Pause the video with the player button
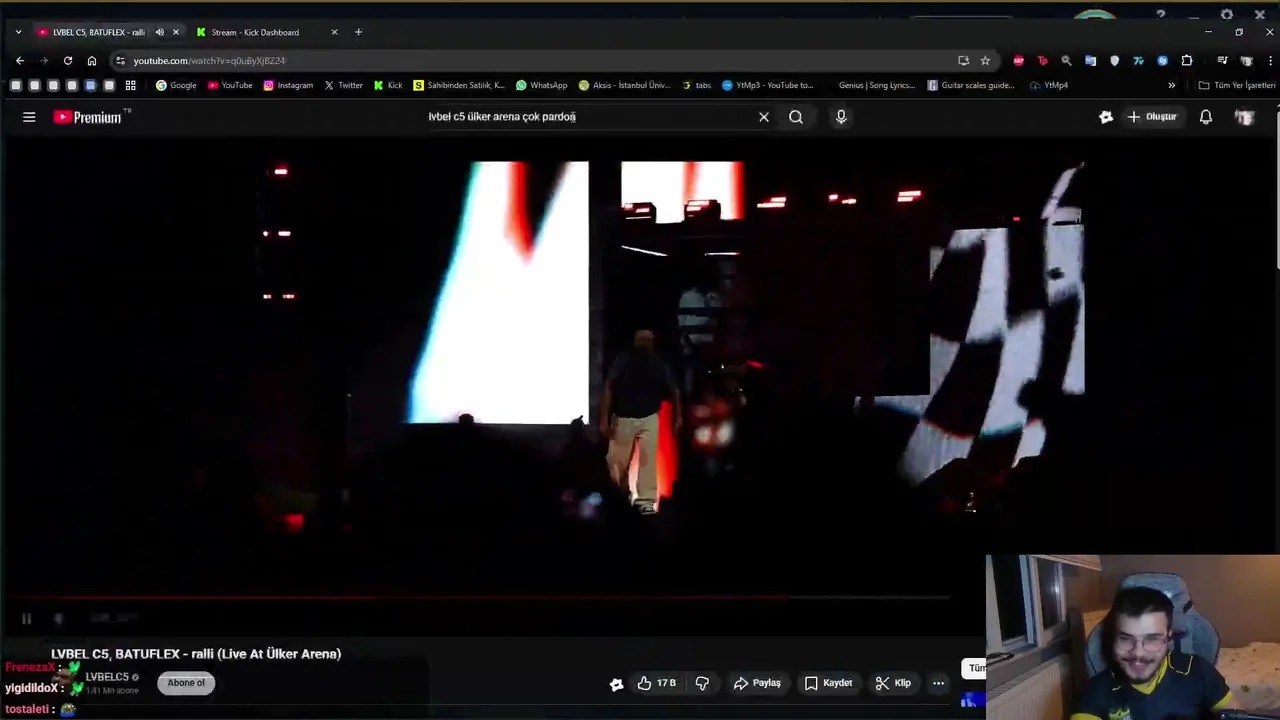This screenshot has height=720, width=1280. [26, 619]
